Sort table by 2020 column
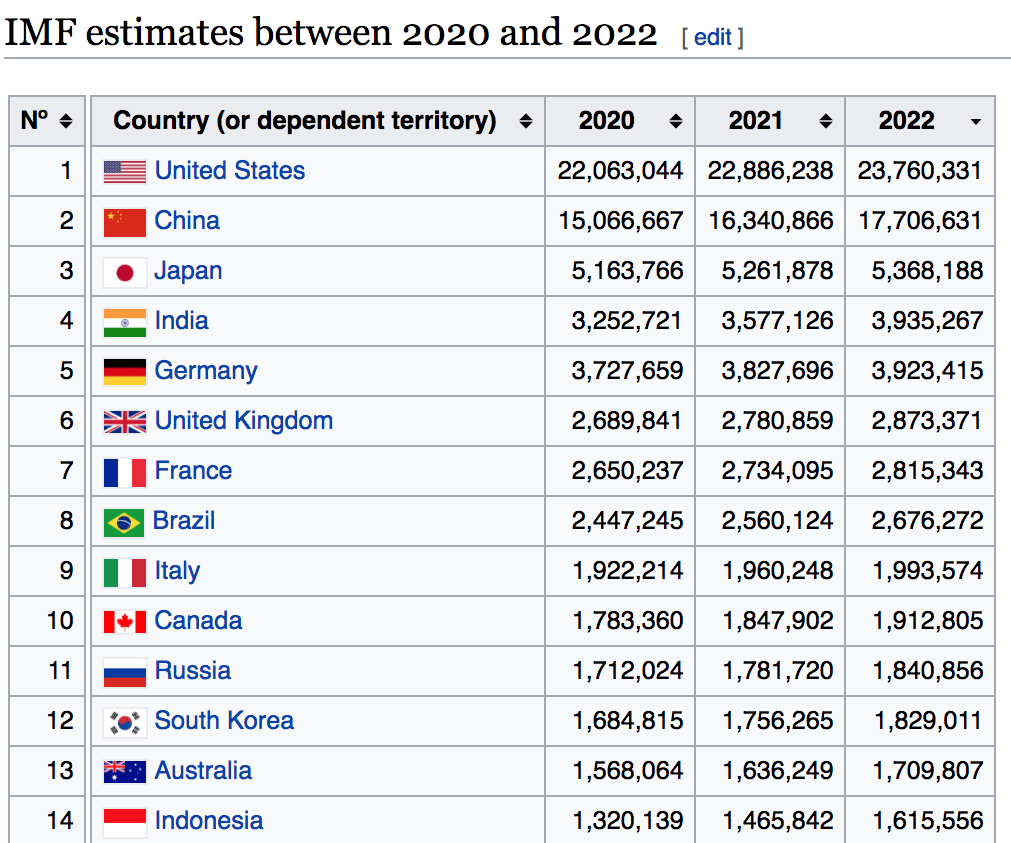The image size is (1011, 843). pyautogui.click(x=675, y=122)
